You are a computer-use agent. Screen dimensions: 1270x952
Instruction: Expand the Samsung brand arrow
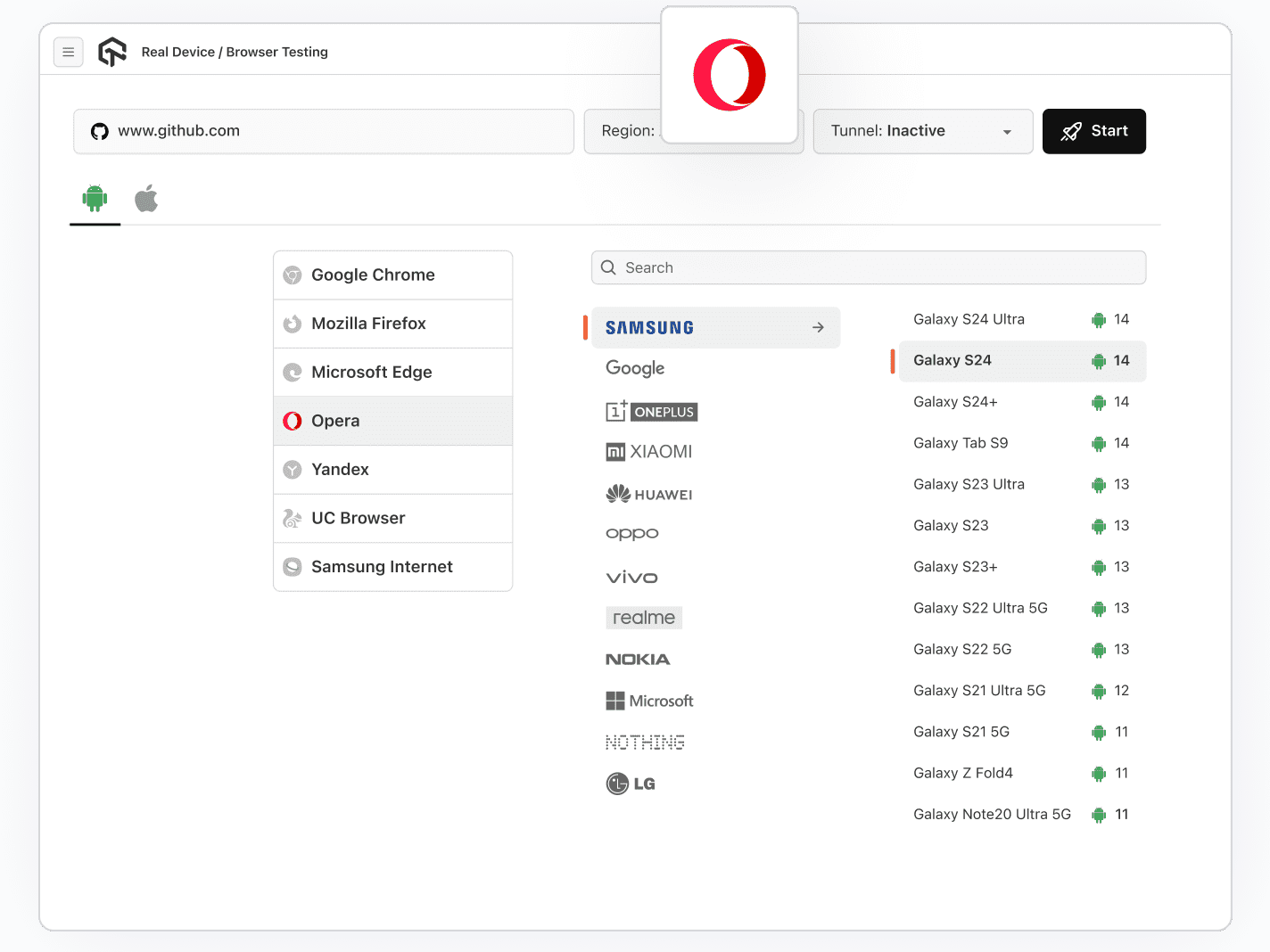click(818, 327)
